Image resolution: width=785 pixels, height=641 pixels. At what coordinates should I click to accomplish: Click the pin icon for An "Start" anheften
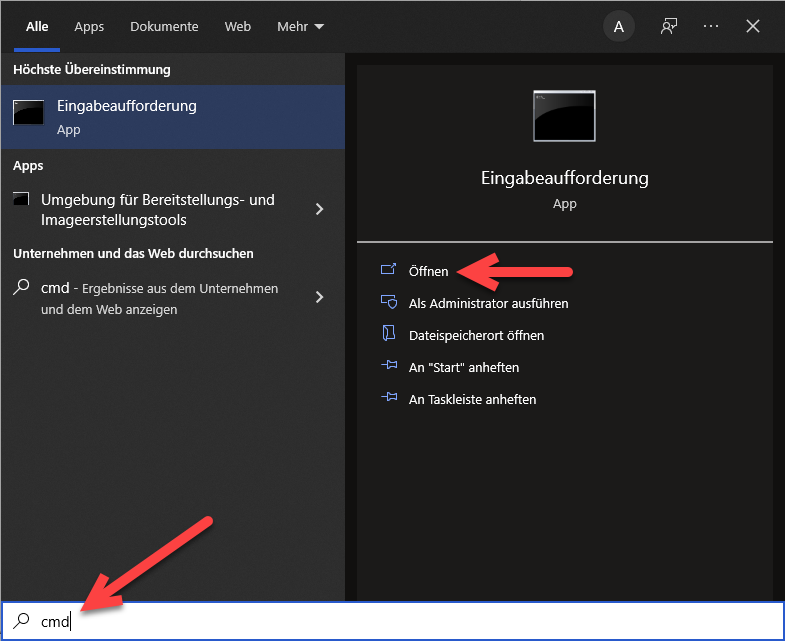click(389, 367)
